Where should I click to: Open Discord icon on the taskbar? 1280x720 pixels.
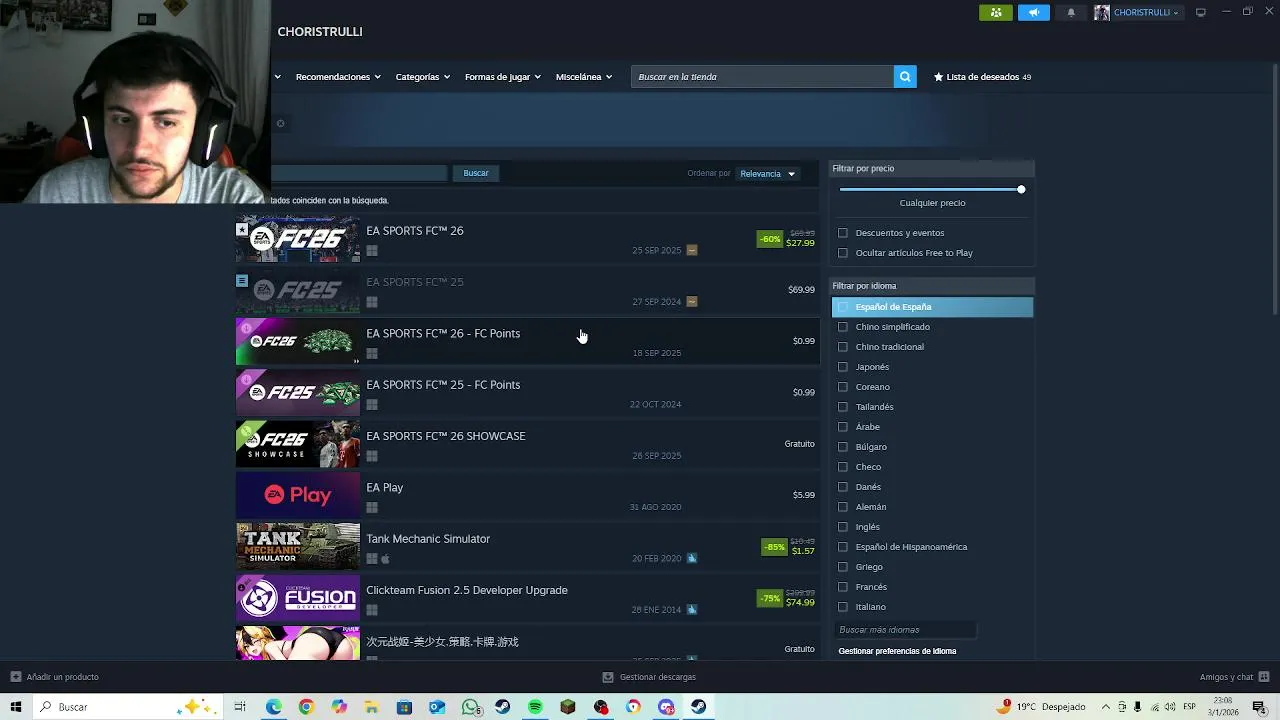click(x=666, y=707)
